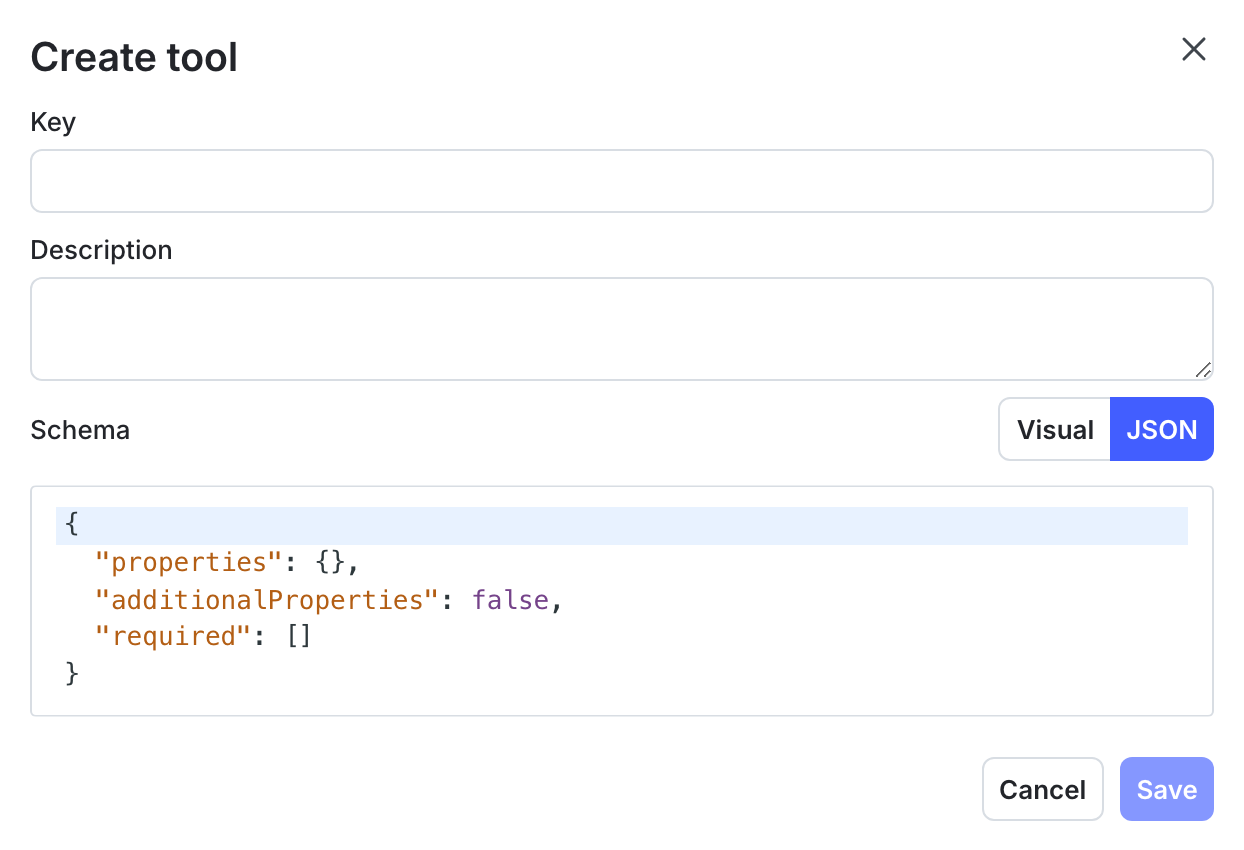The width and height of the screenshot is (1244, 850).
Task: Click the Save button
Action: coord(1166,789)
